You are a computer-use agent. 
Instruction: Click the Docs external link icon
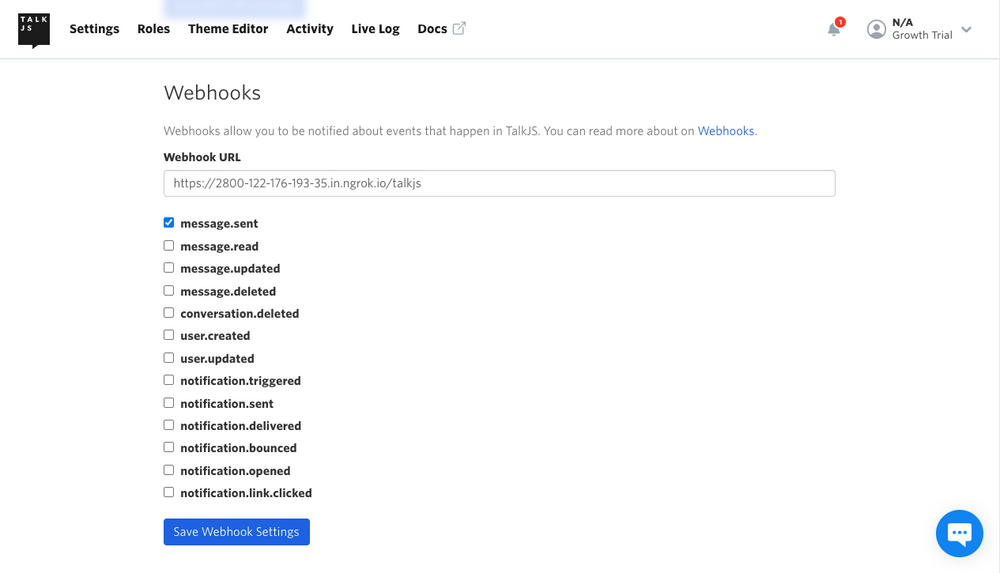pos(459,29)
